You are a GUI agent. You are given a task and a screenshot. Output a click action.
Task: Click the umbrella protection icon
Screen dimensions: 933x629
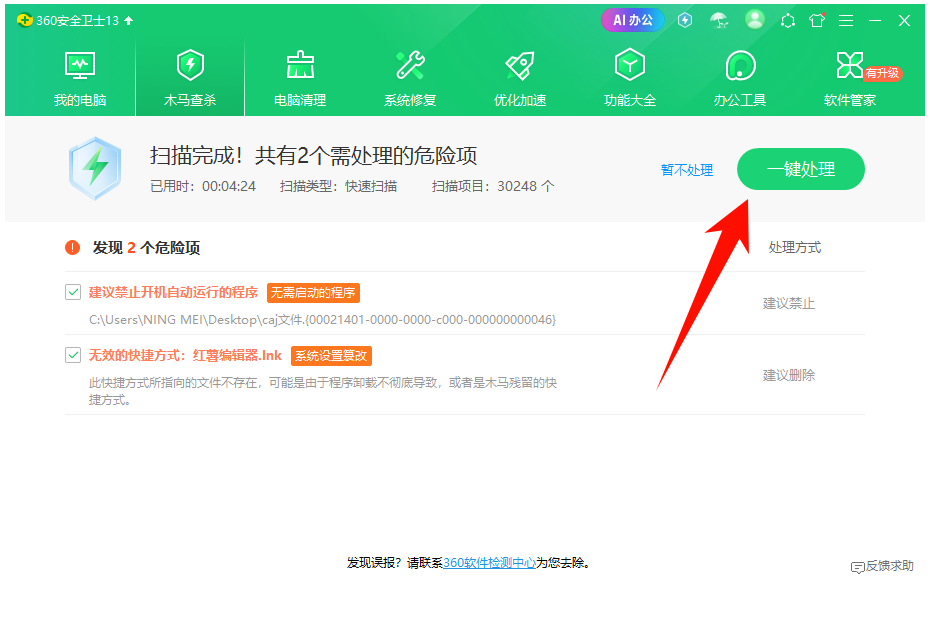coord(718,20)
